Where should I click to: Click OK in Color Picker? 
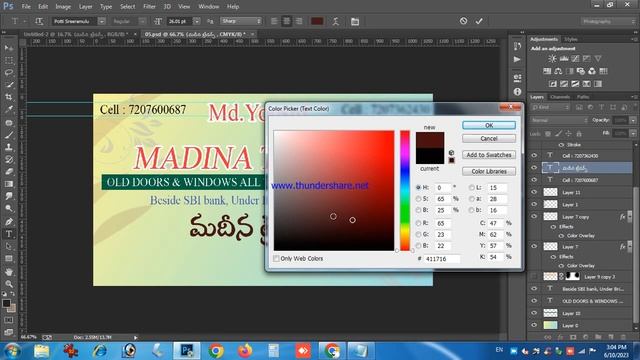[x=489, y=125]
